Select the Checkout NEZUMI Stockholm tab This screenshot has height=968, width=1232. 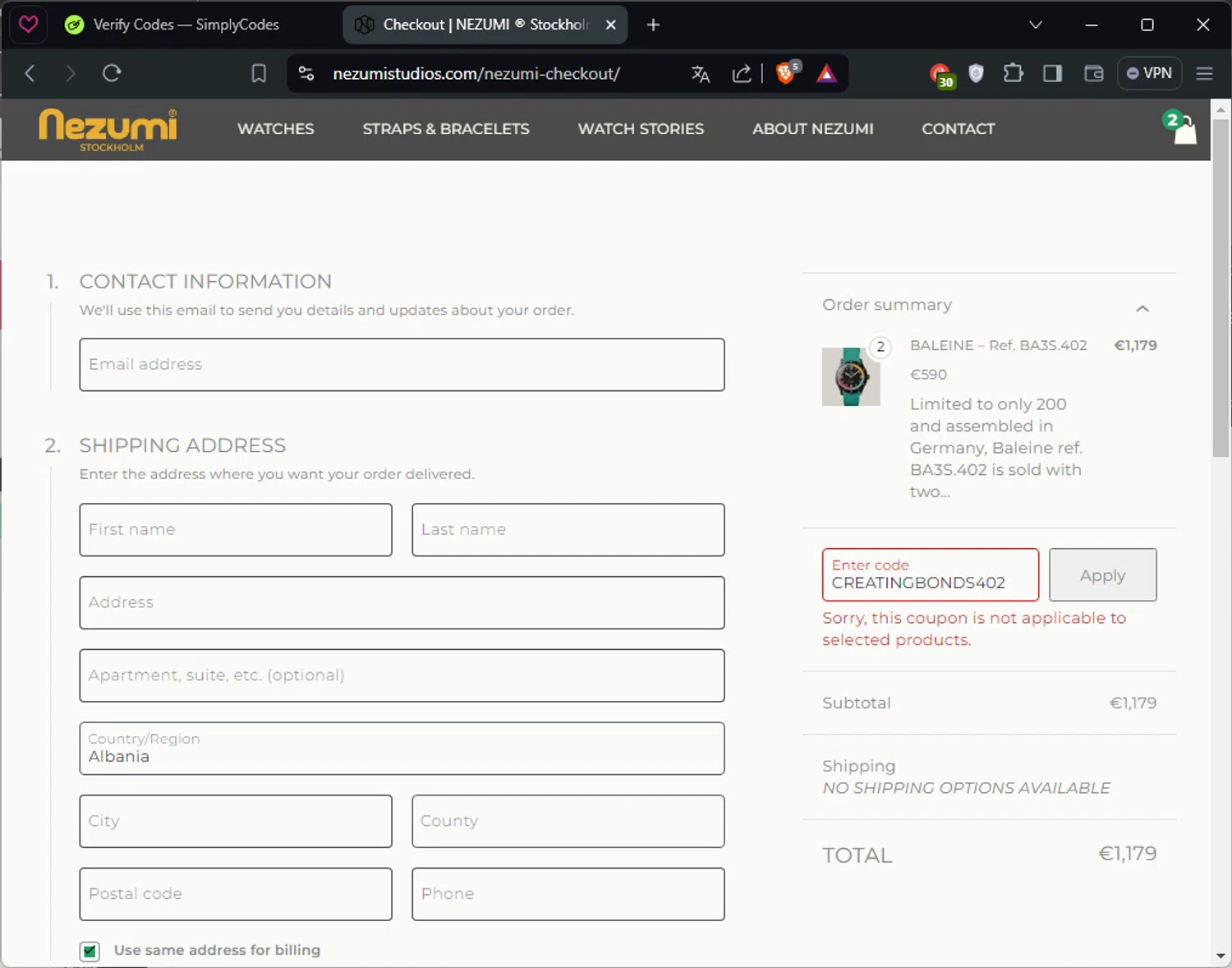tap(485, 25)
